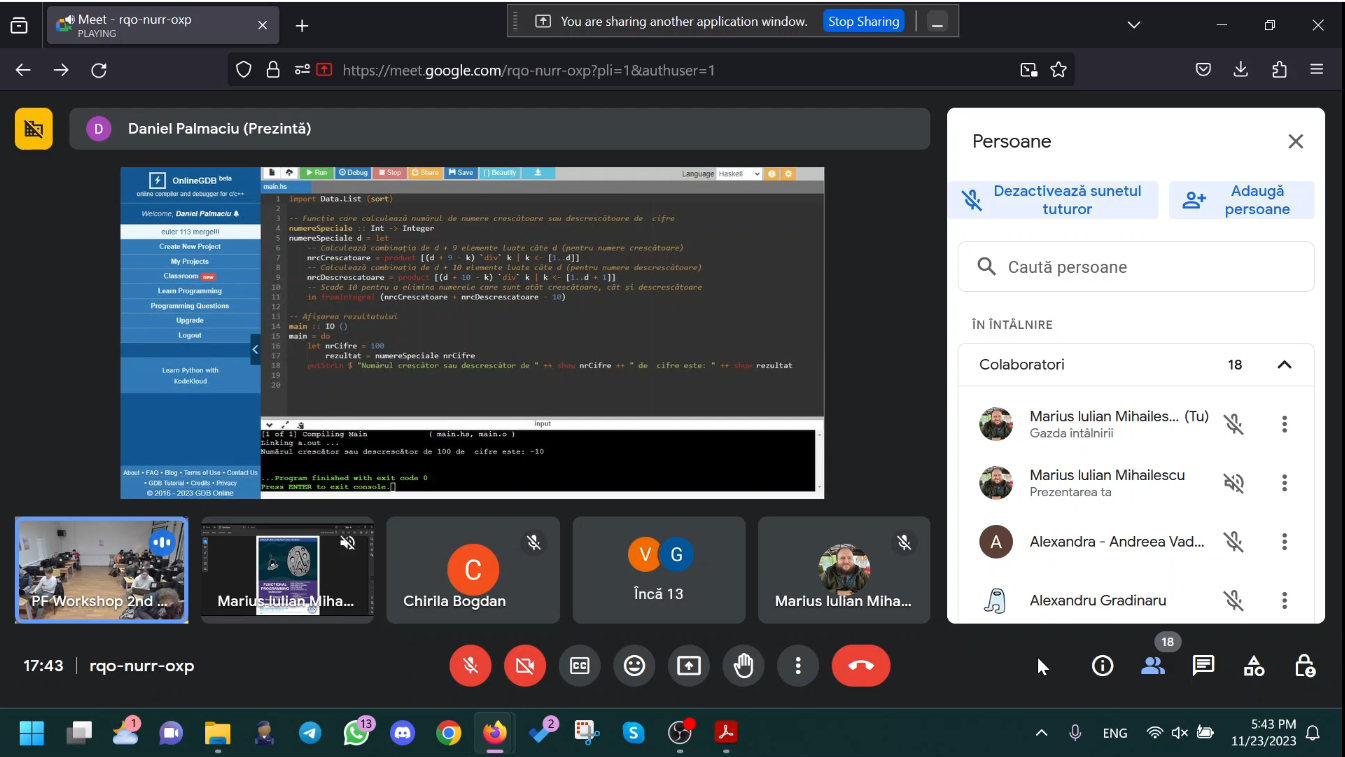The width and height of the screenshot is (1345, 757).
Task: Open the three-dot more options menu
Action: (798, 666)
